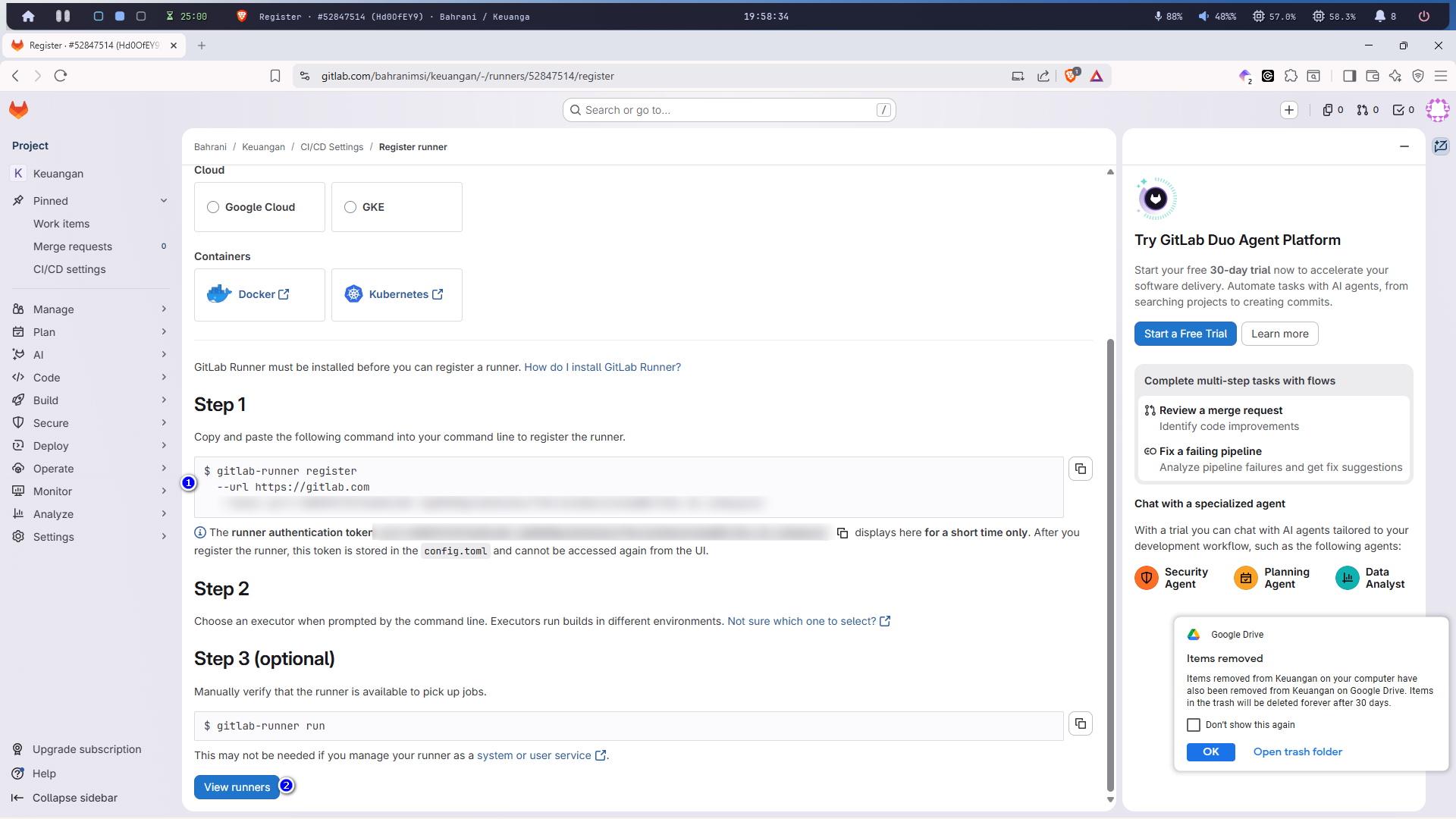Open the Create new plus menu
Image resolution: width=1456 pixels, height=819 pixels.
(x=1289, y=110)
